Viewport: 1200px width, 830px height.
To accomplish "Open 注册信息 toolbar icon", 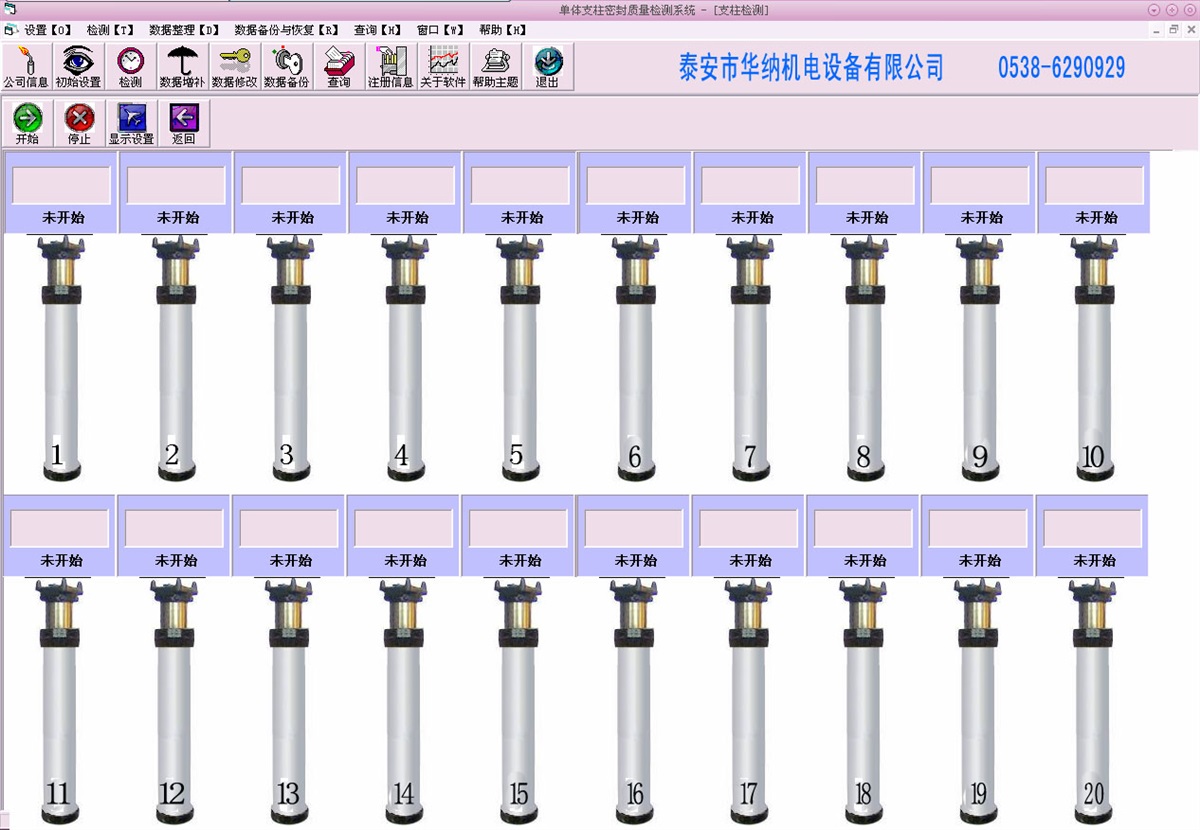I will [x=390, y=66].
